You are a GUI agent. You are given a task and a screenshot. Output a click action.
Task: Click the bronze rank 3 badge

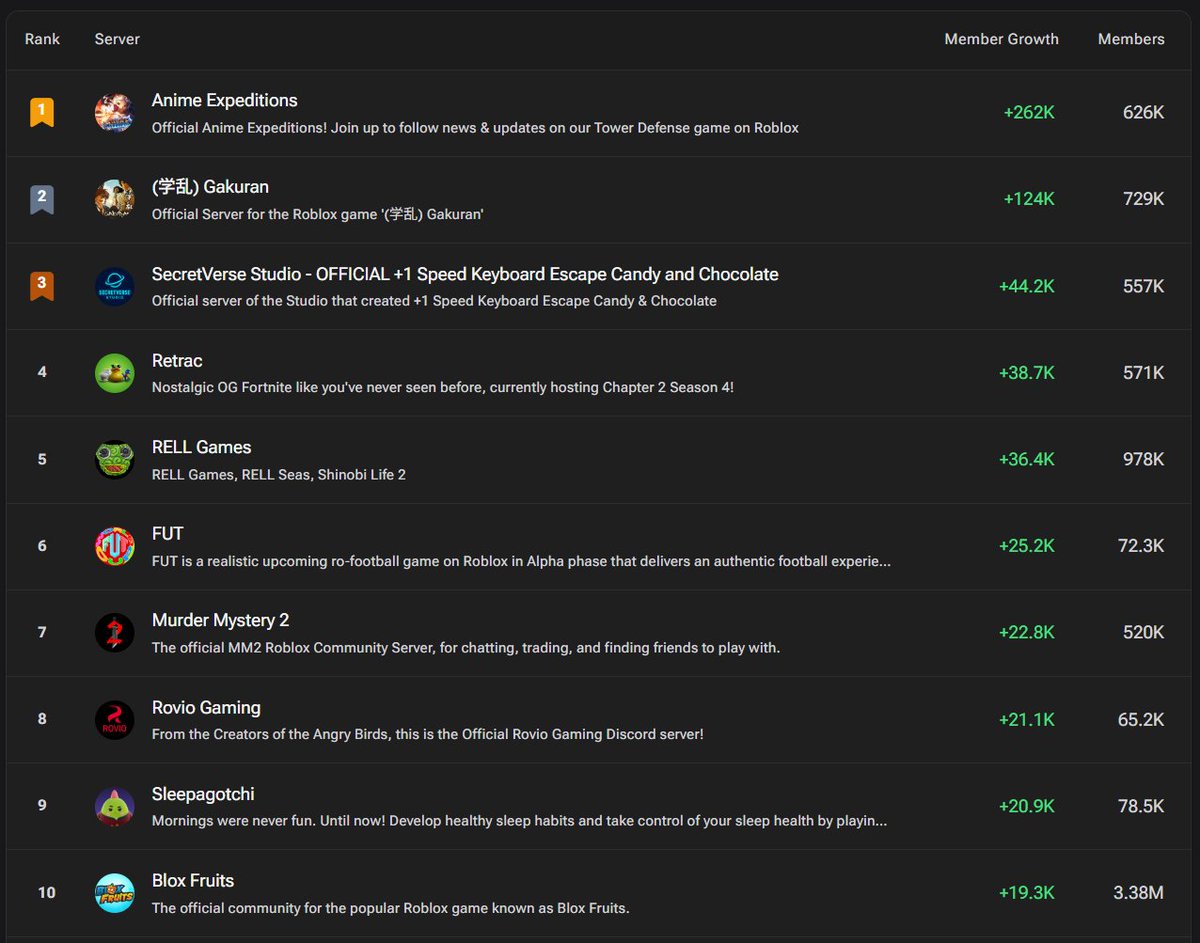pos(42,286)
